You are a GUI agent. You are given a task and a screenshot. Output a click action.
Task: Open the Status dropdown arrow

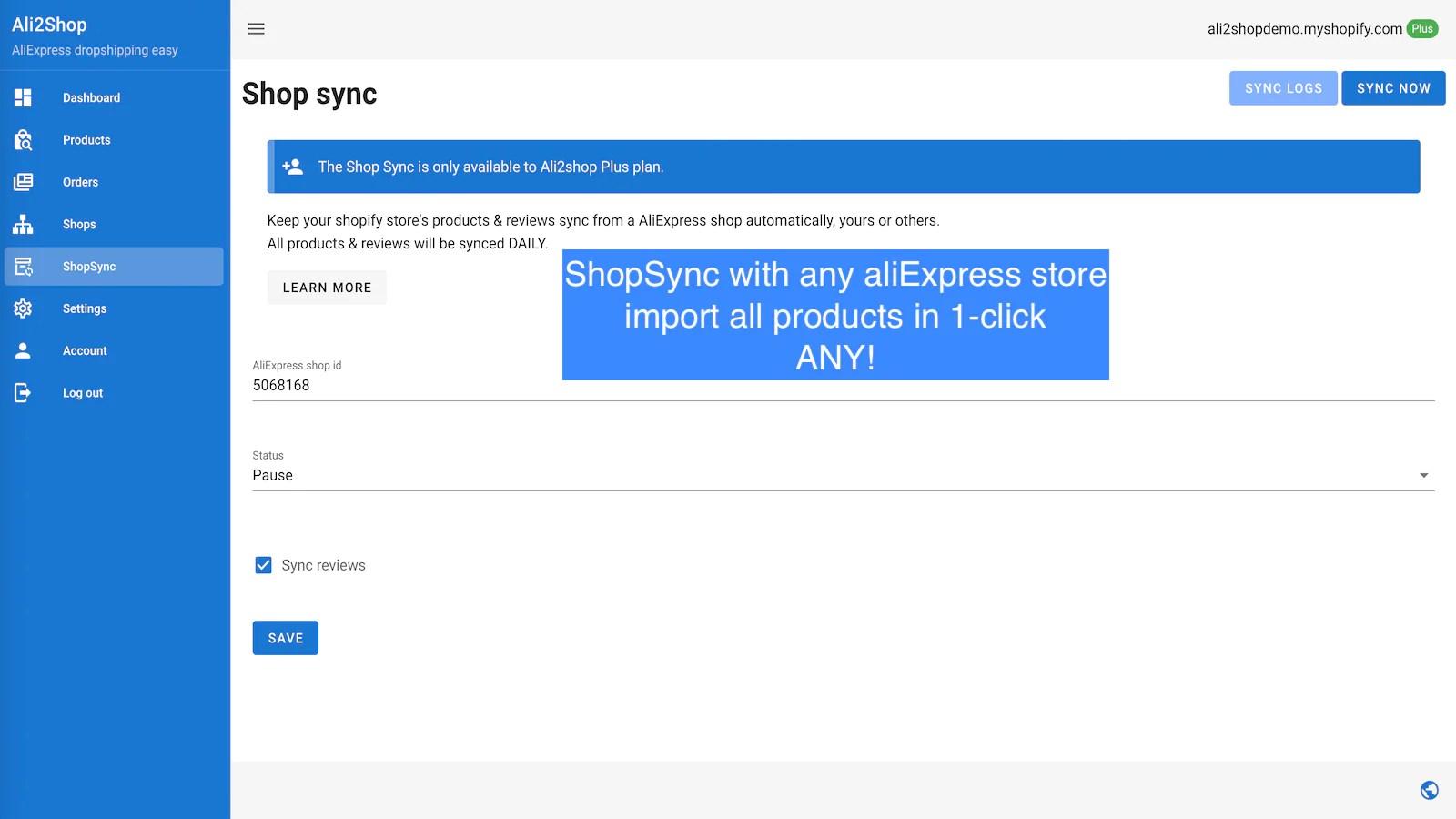(x=1424, y=475)
